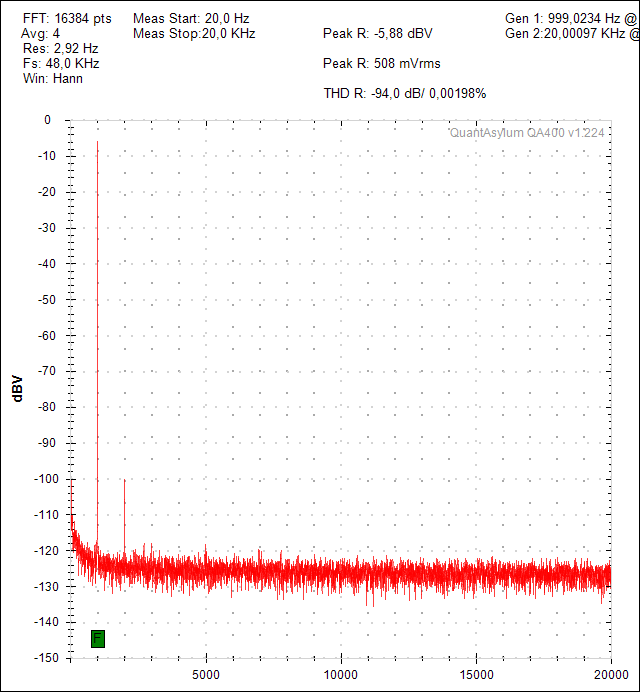
Task: Click the Gen 1: 999,0234 Hz text
Action: pyautogui.click(x=563, y=19)
